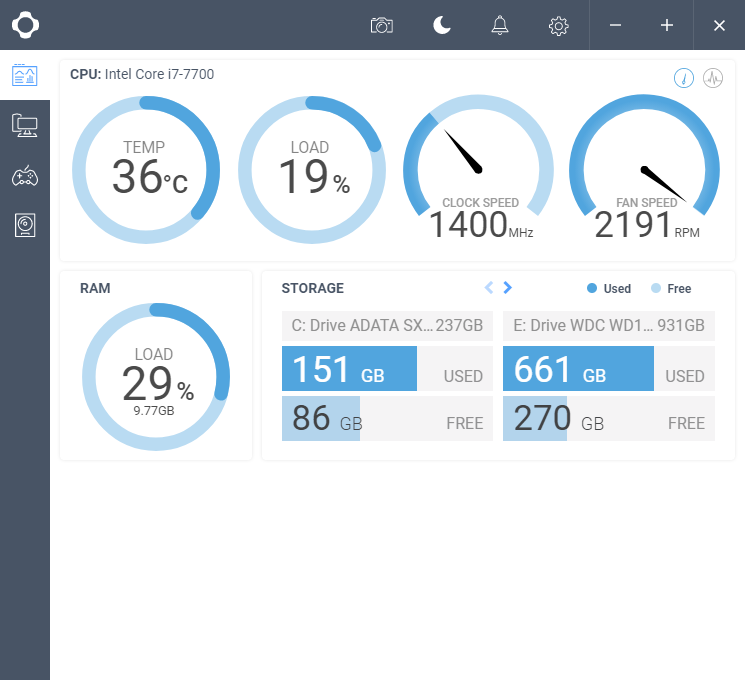The height and width of the screenshot is (680, 745).
Task: Open the system build tab in sidebar
Action: (x=24, y=125)
